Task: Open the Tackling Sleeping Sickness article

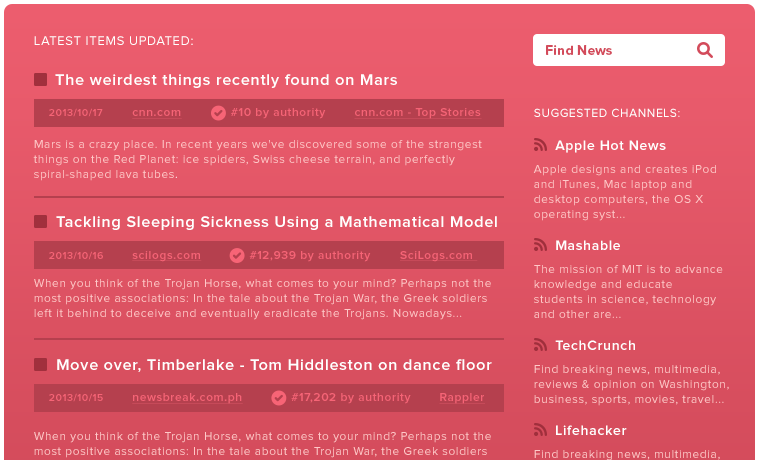Action: [x=276, y=222]
